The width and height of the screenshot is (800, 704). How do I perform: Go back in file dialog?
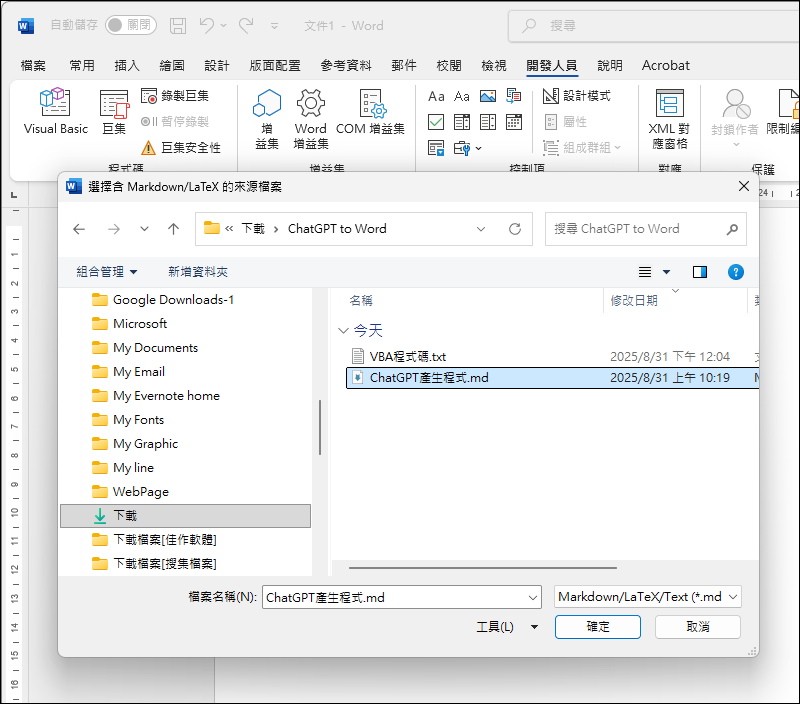[x=79, y=229]
